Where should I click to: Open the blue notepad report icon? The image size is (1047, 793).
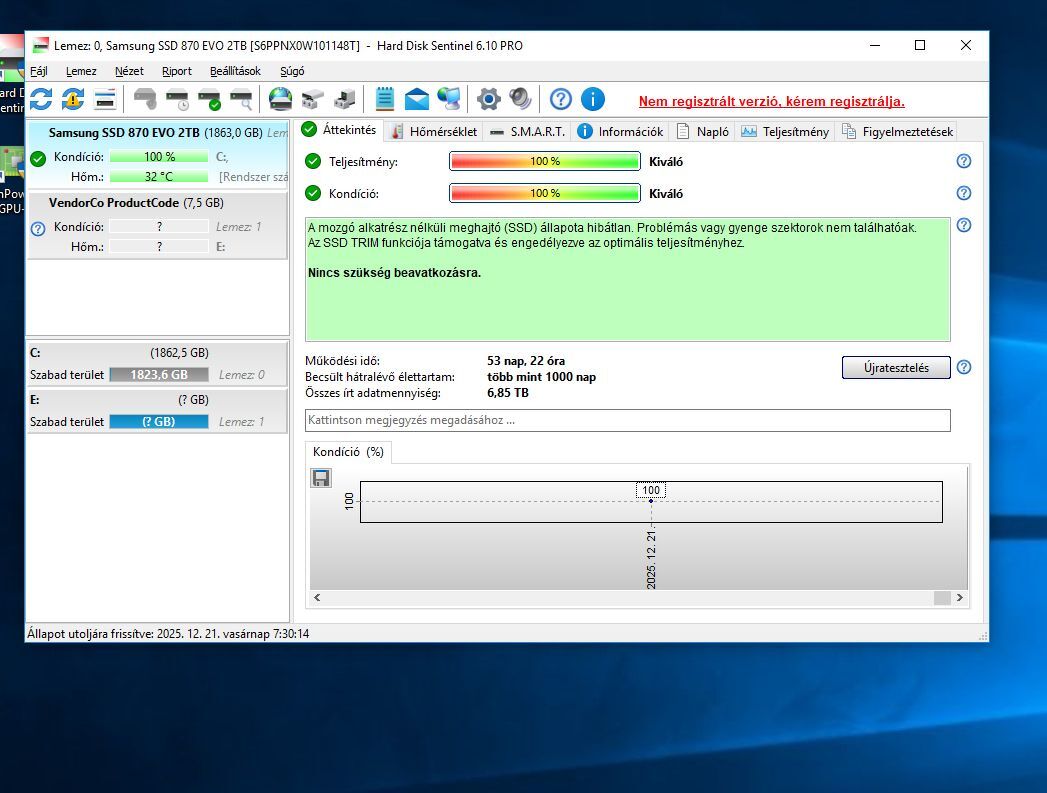click(x=384, y=99)
